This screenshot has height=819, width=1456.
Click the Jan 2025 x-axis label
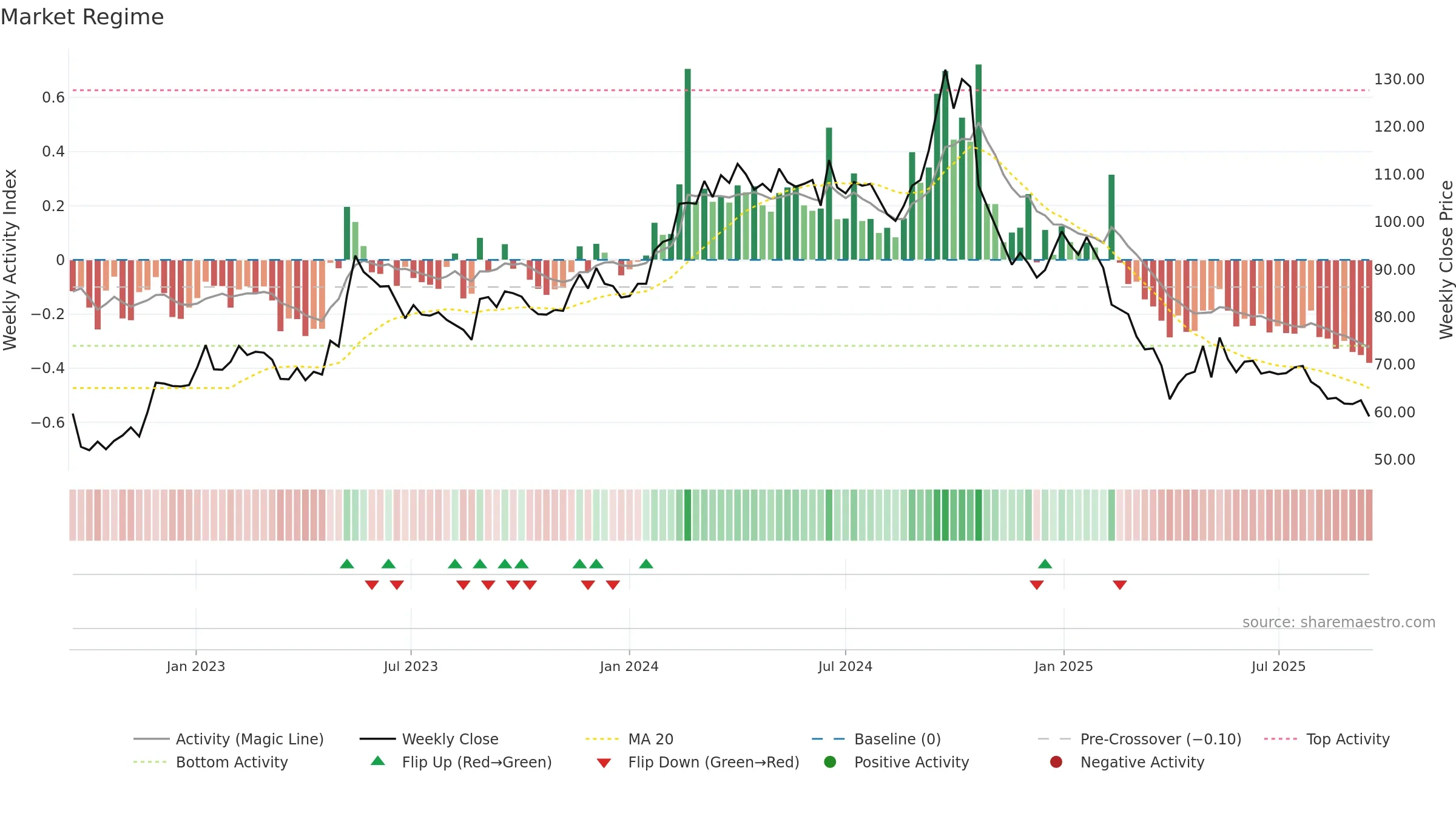coord(1063,666)
